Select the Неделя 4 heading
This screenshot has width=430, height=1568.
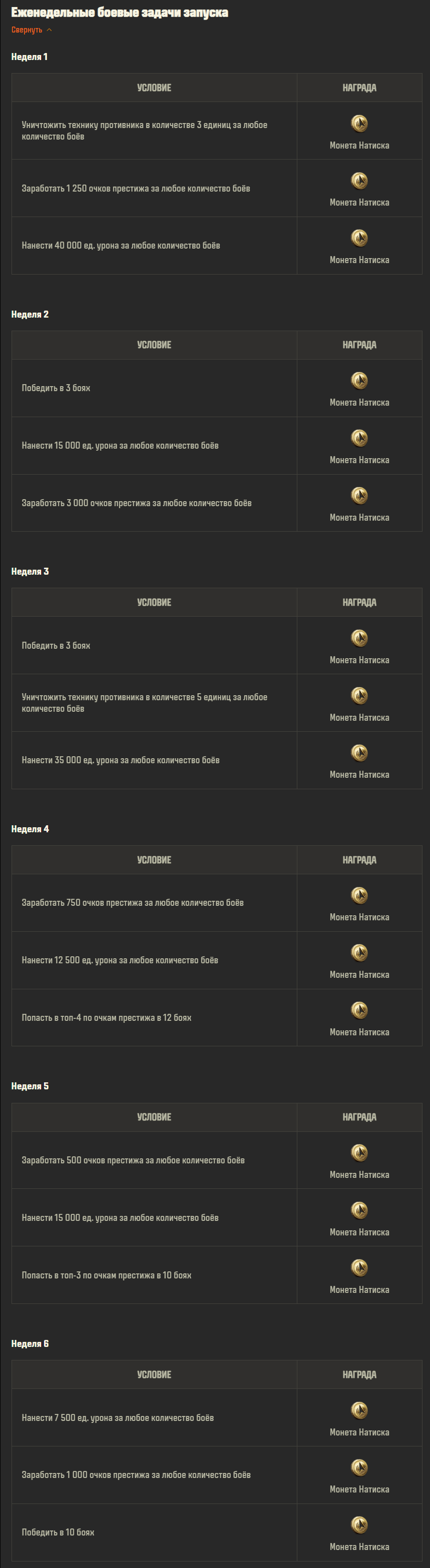(30, 829)
